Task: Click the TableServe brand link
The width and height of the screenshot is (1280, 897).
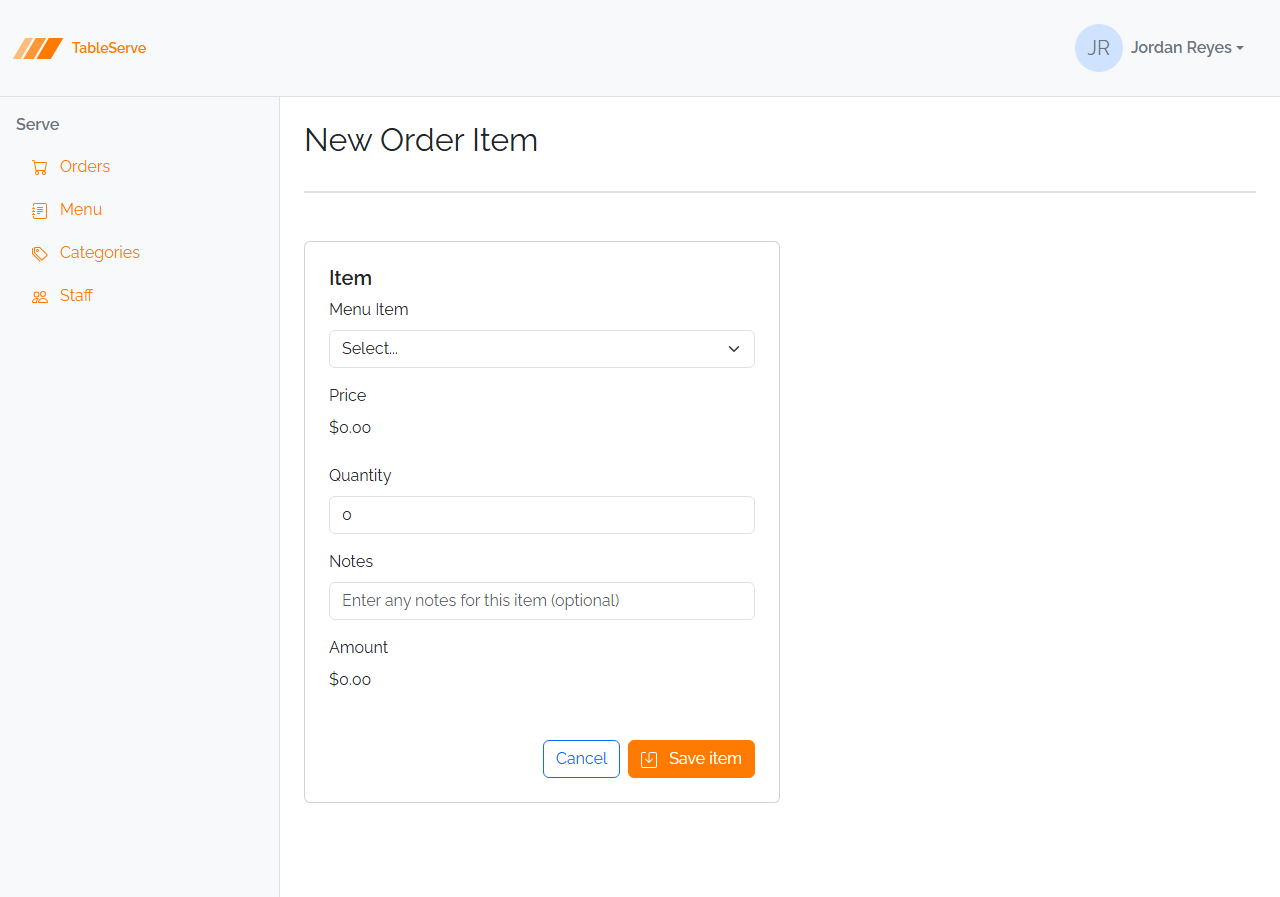Action: (80, 48)
